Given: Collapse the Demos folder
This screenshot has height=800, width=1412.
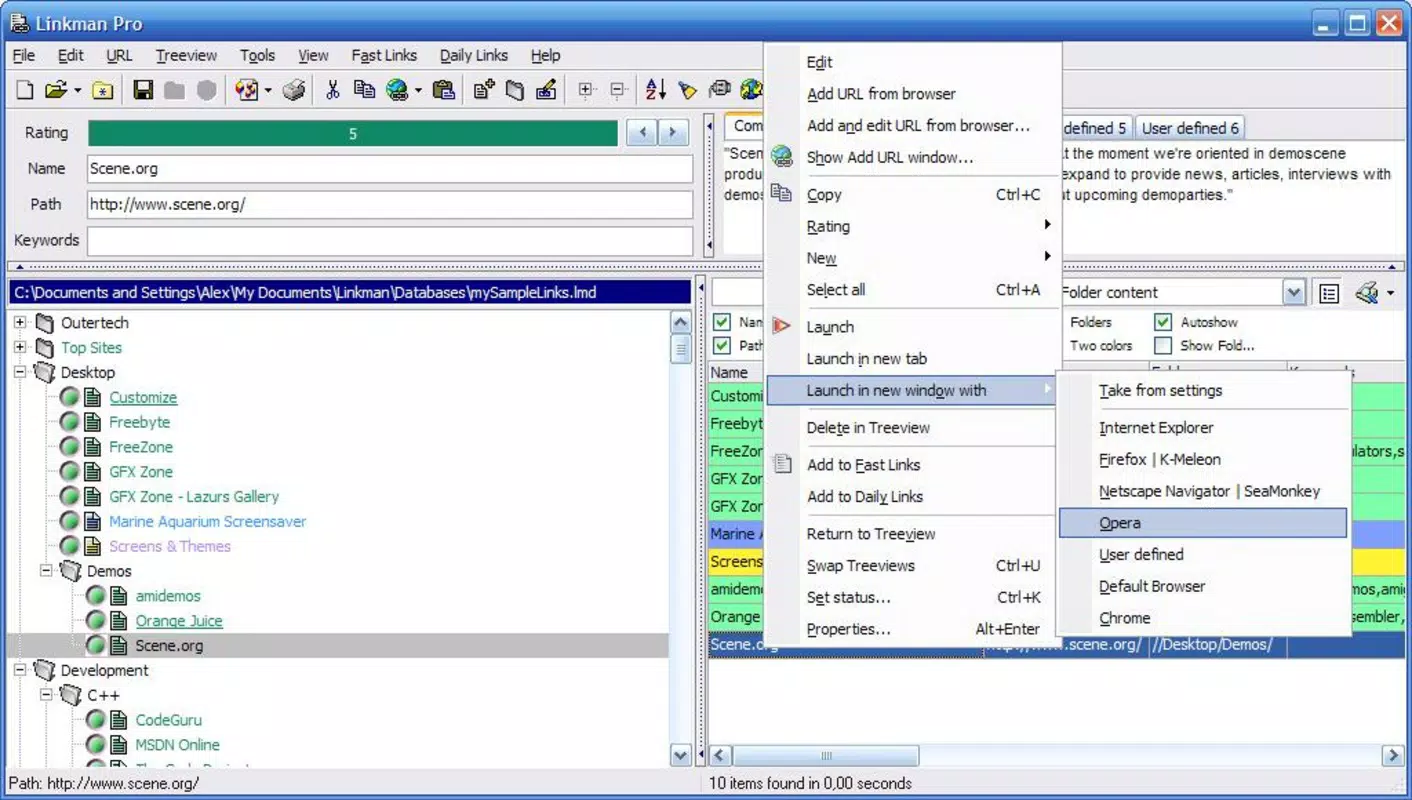Looking at the screenshot, I should pos(46,571).
